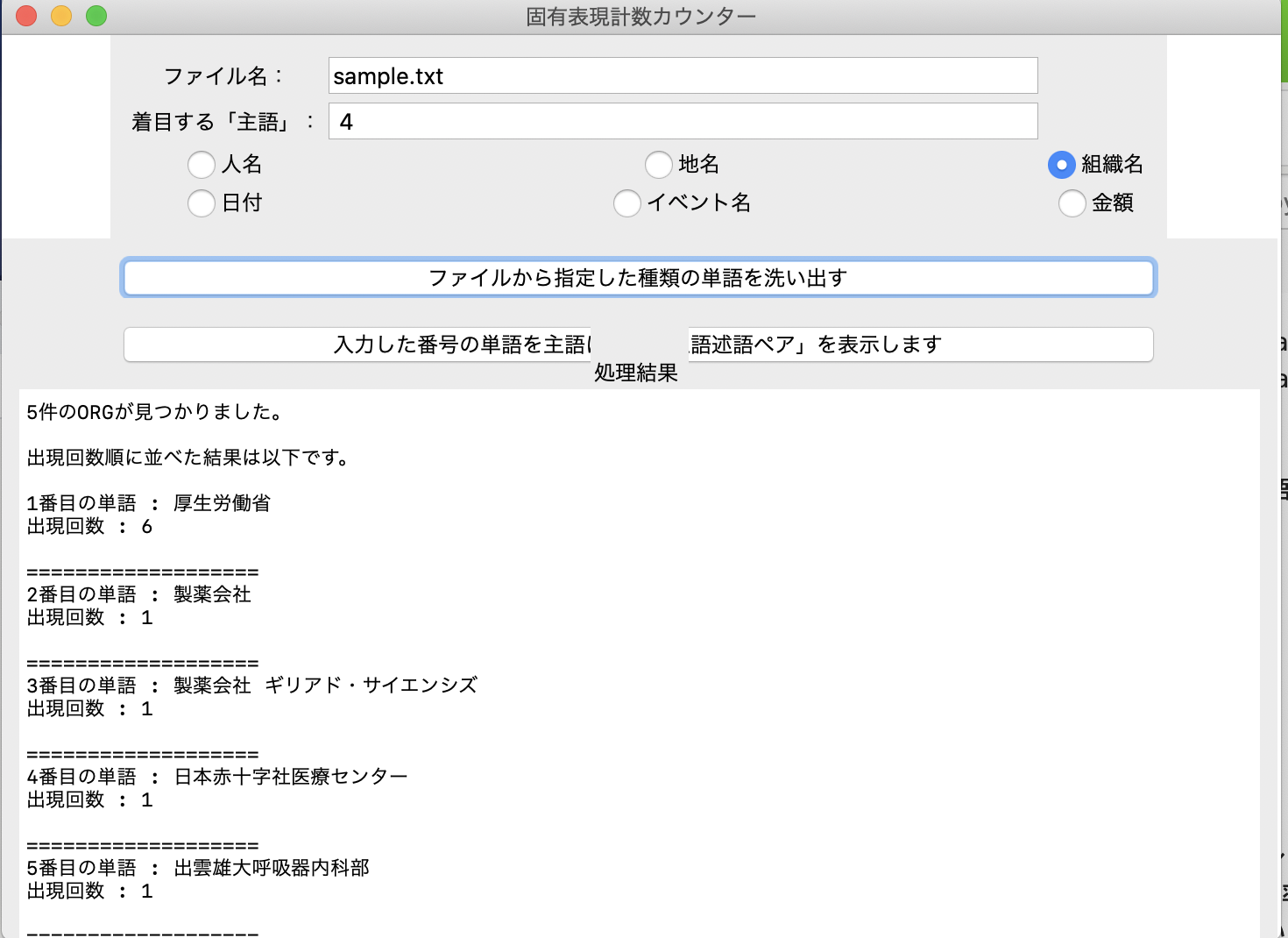
Task: Select the イベント名 radio button
Action: pos(627,203)
